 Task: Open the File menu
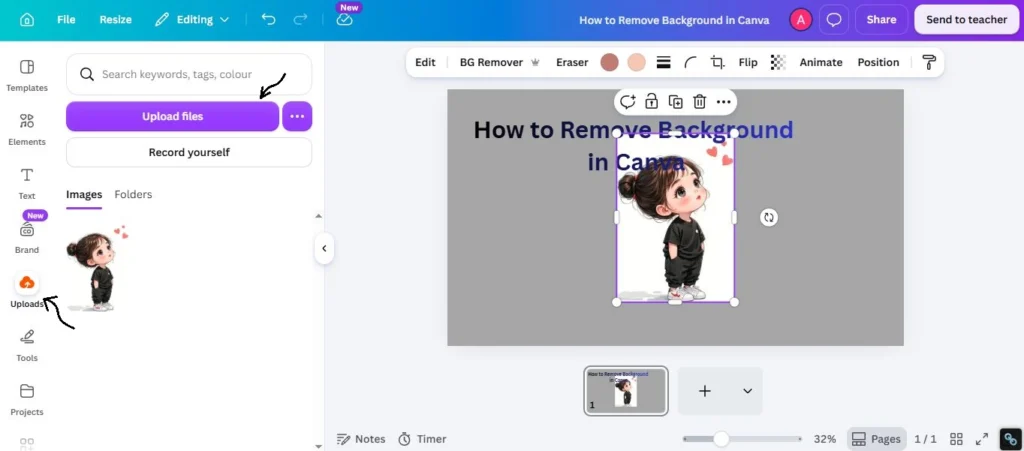[x=66, y=20]
